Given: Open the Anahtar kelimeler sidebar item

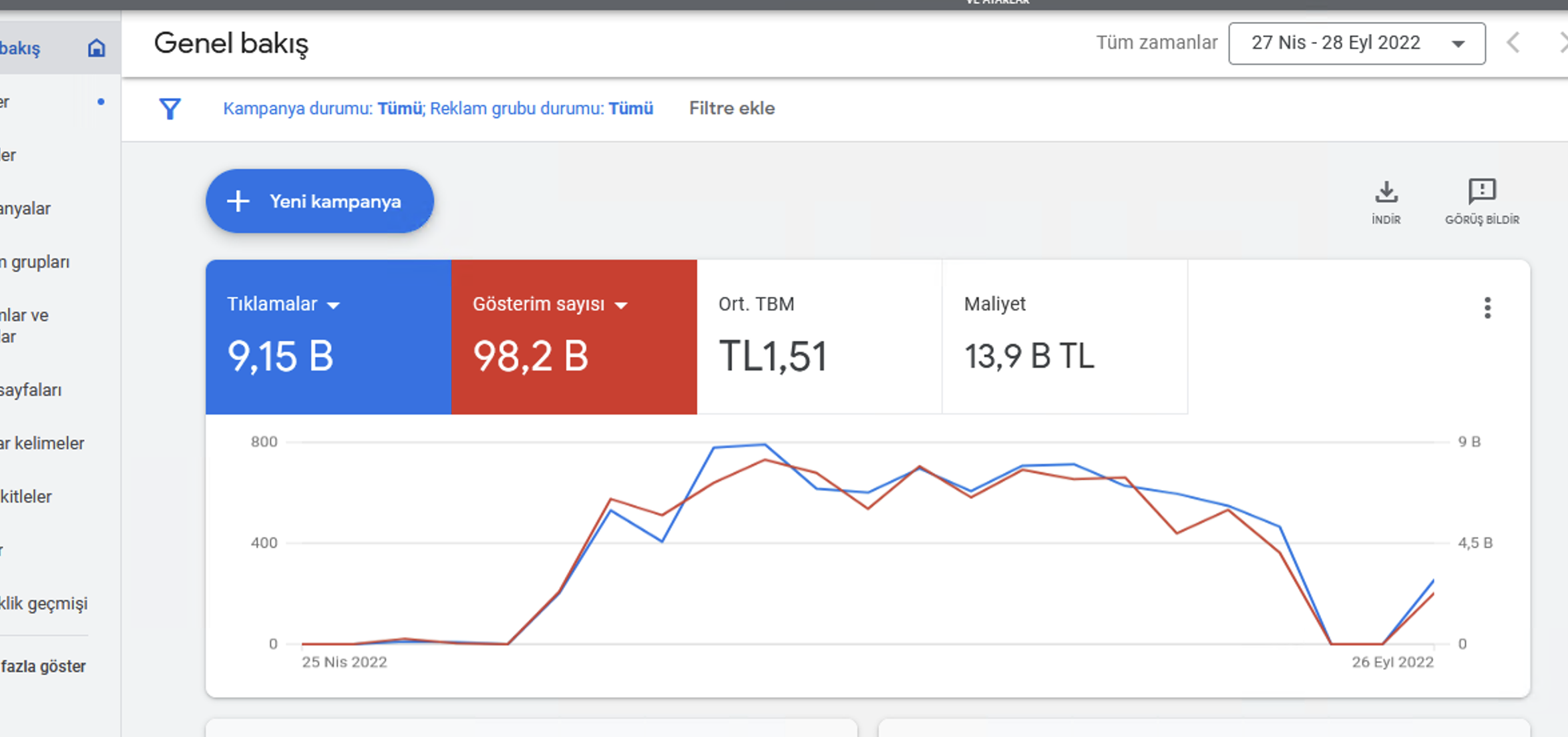Looking at the screenshot, I should (x=42, y=443).
